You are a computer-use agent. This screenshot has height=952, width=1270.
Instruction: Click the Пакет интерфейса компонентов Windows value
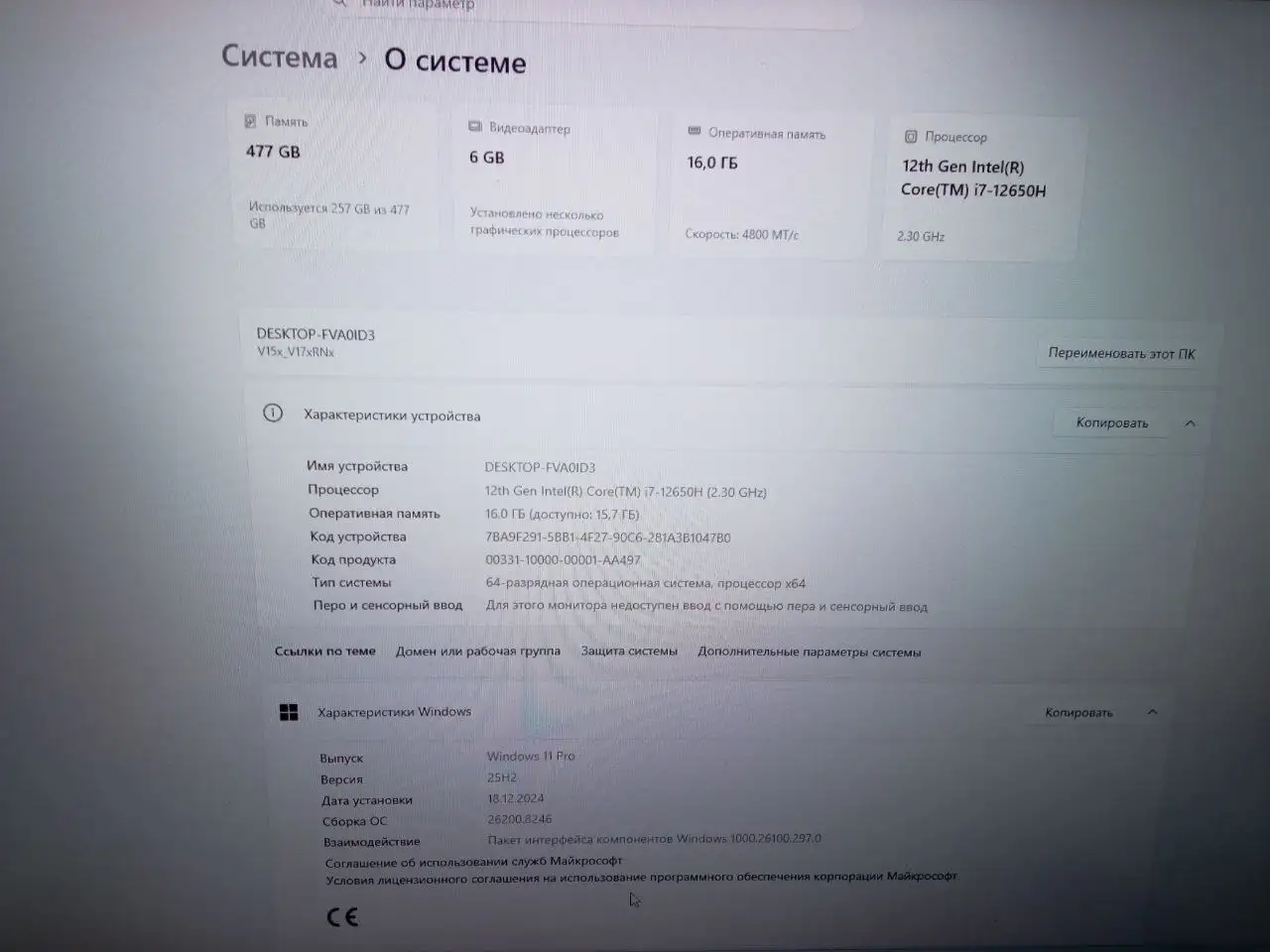pyautogui.click(x=654, y=839)
